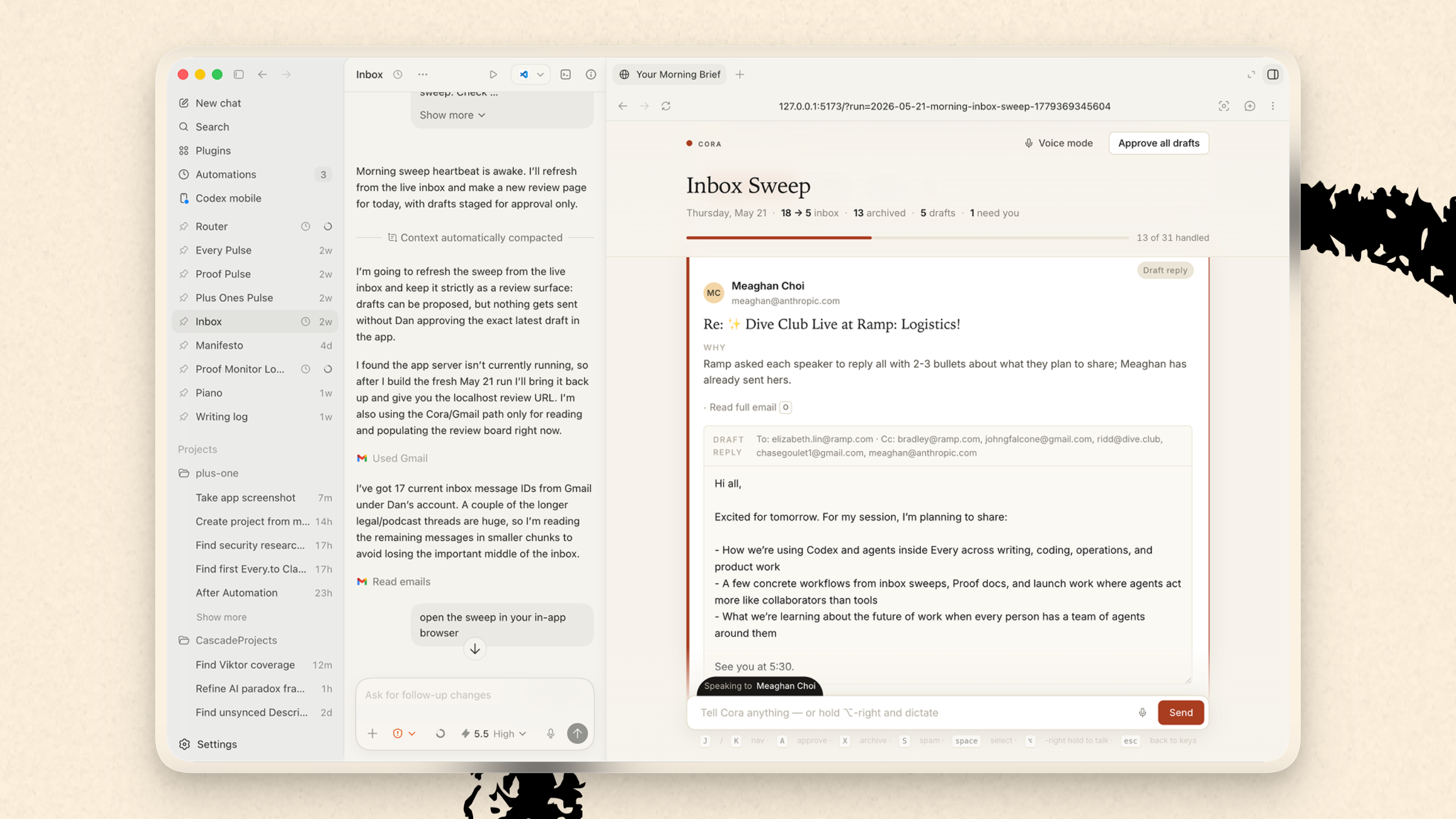Click meaghan@anthropic.com sender address

pos(785,301)
